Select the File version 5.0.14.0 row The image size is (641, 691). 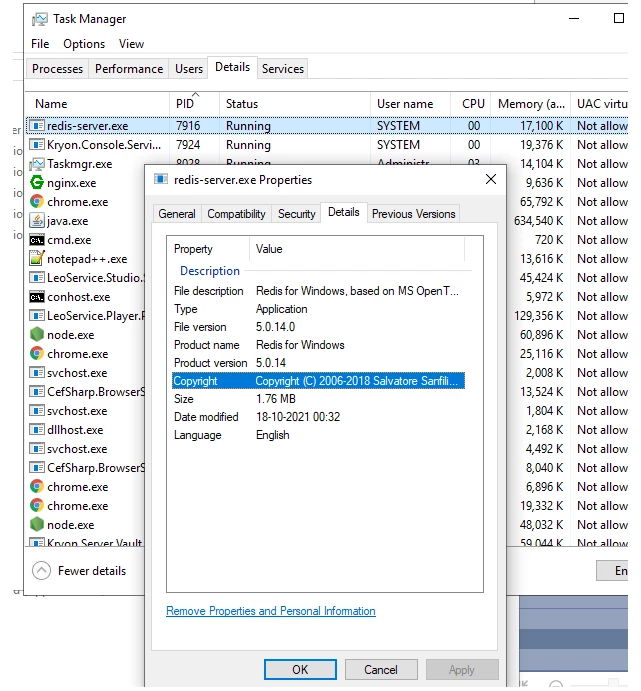pyautogui.click(x=318, y=327)
